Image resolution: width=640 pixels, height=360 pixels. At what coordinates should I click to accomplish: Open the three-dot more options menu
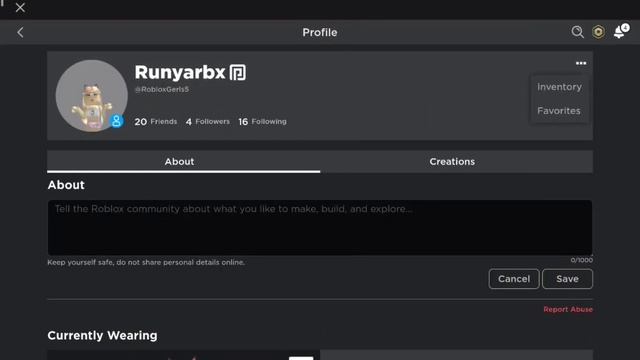coord(581,63)
